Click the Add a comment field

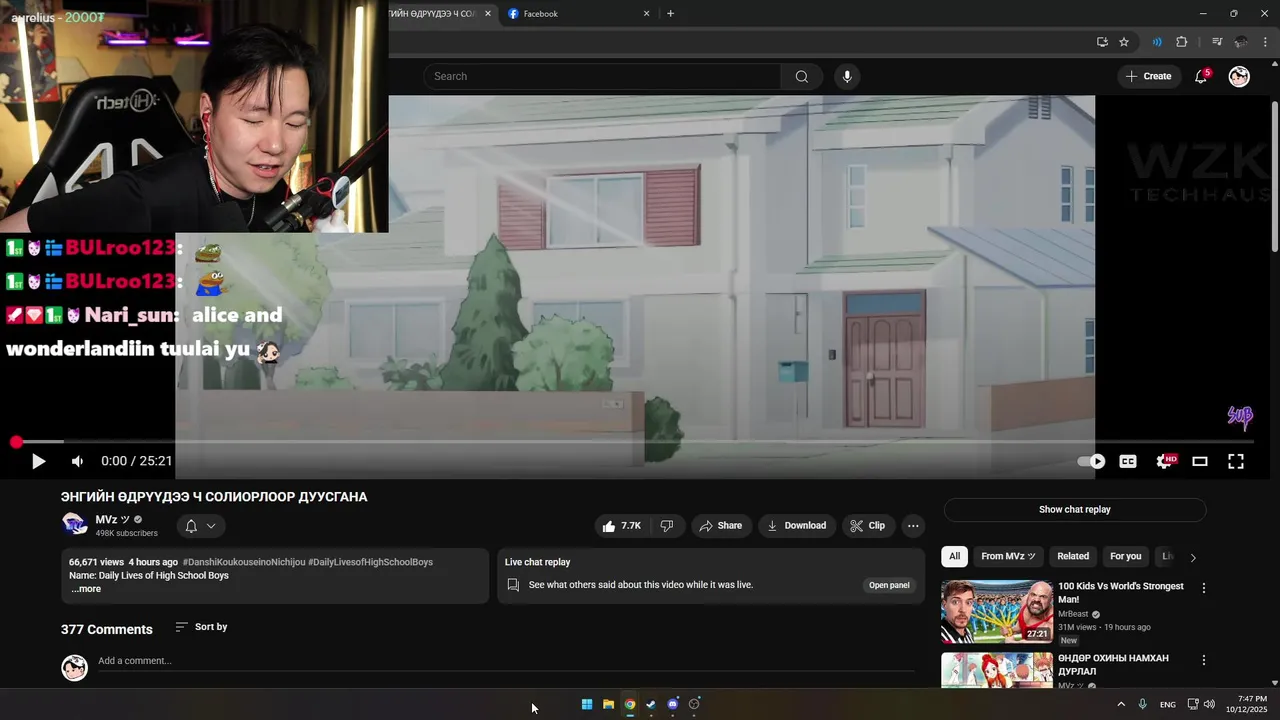coord(506,661)
